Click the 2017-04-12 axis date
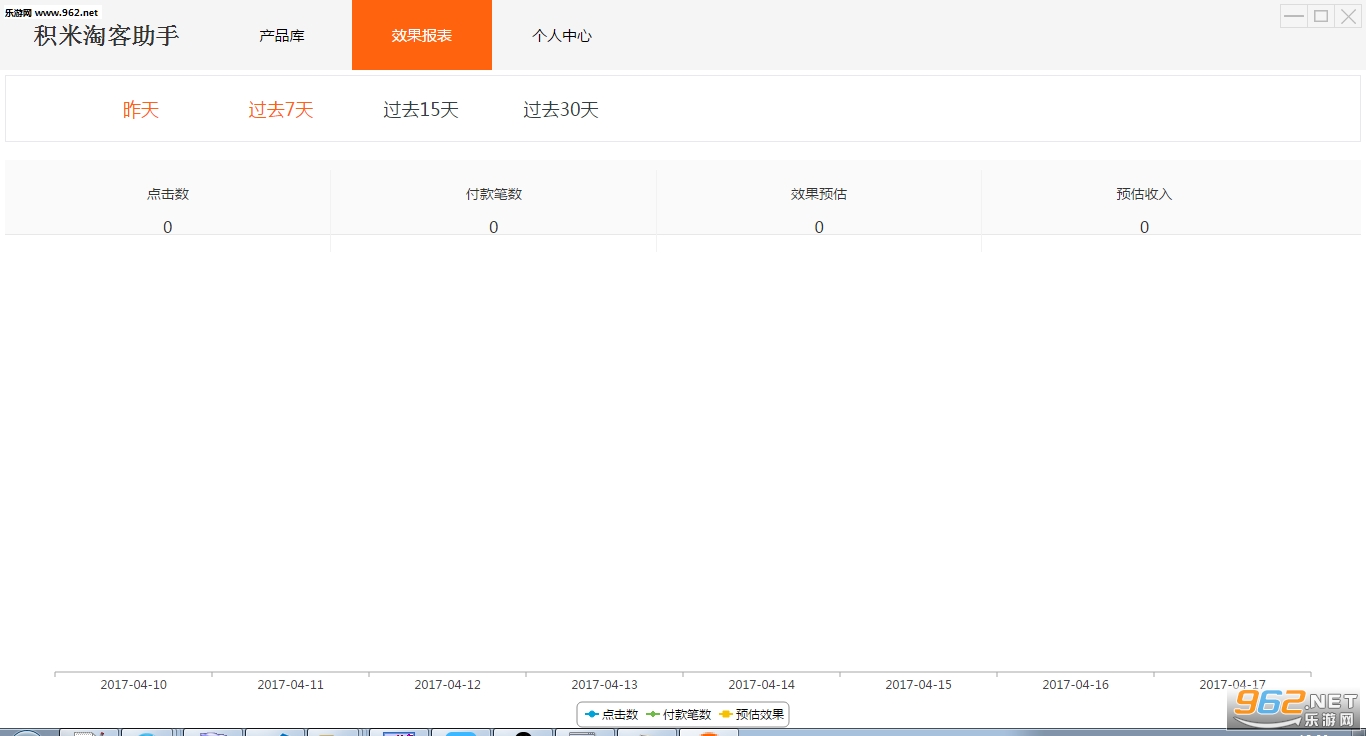 point(448,685)
